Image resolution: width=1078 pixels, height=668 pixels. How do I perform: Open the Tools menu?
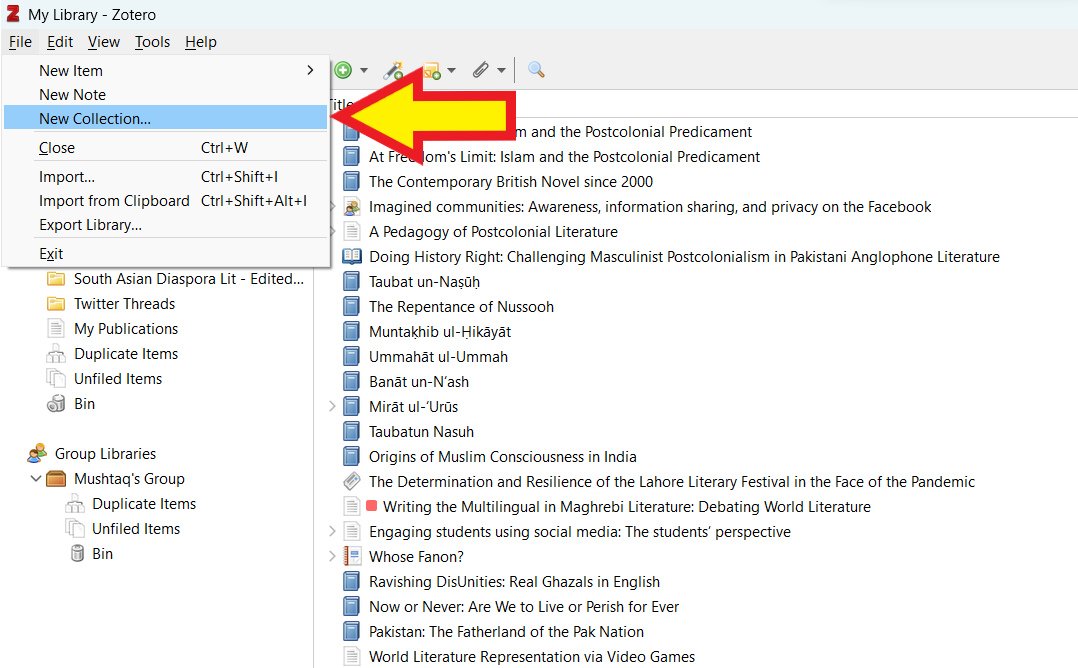click(x=152, y=42)
